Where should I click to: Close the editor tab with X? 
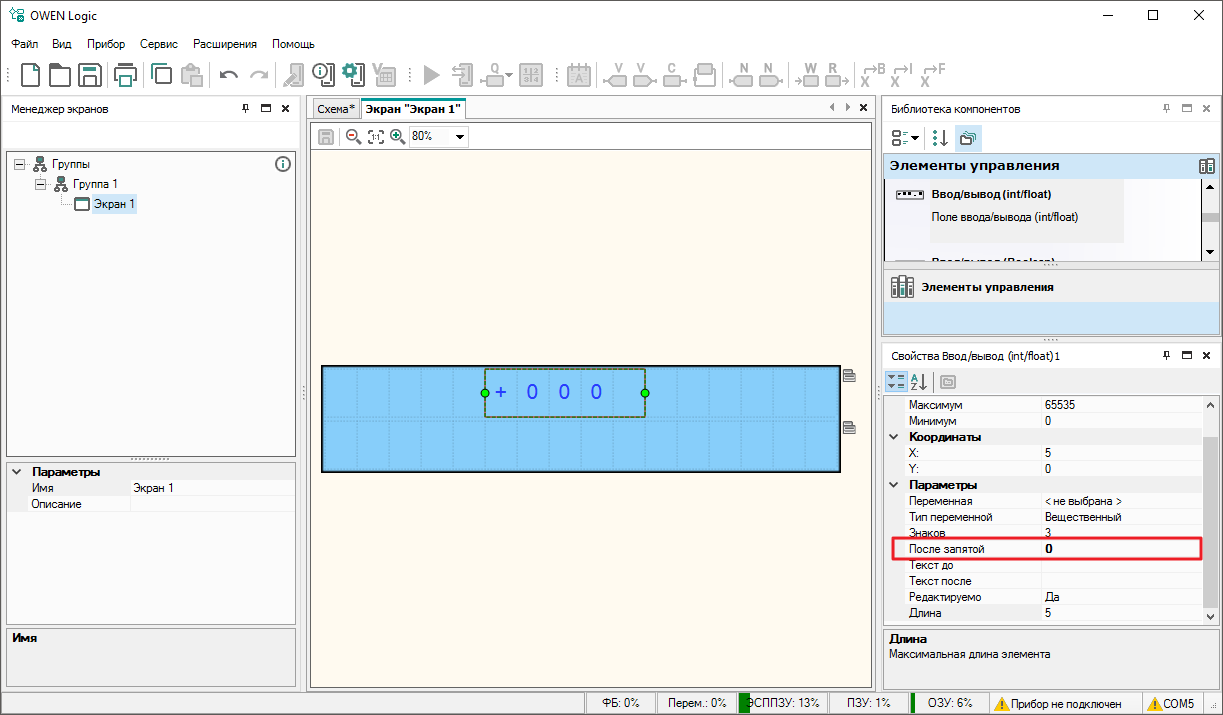tap(864, 108)
